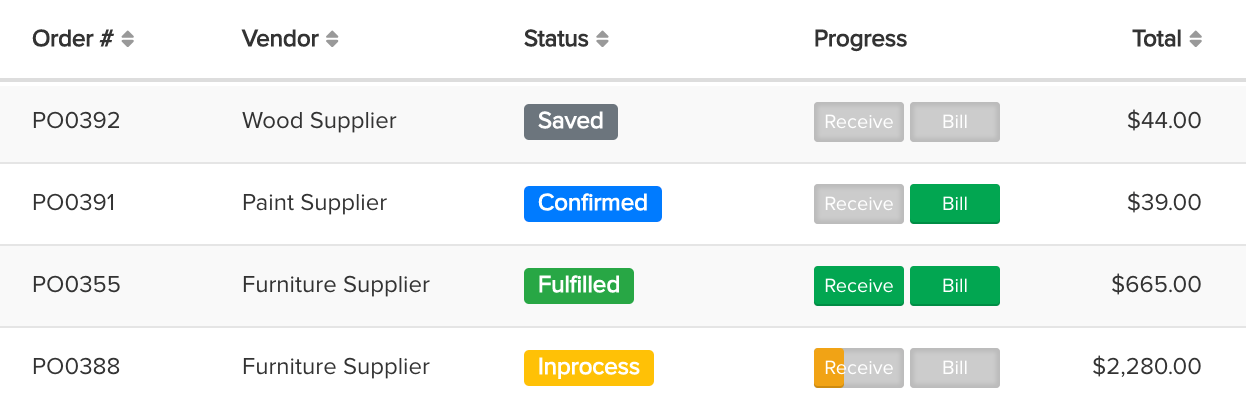The image size is (1246, 408).
Task: Select the Fulfilled status badge
Action: tap(578, 286)
